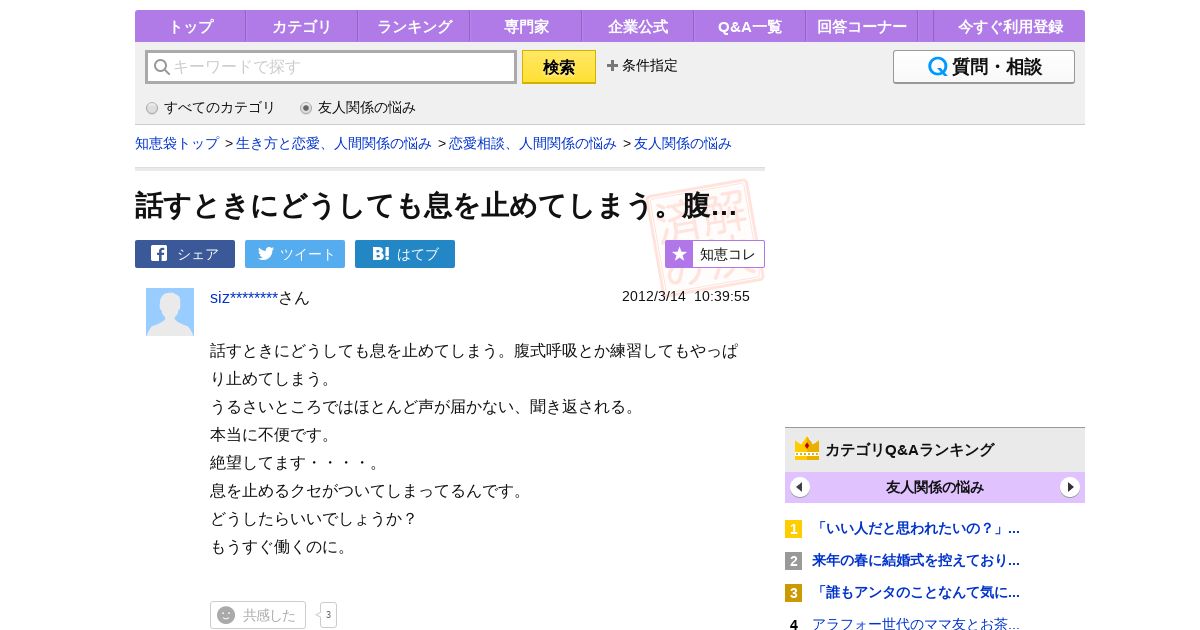The width and height of the screenshot is (1200, 630).
Task: Open the 専門家 navigation tab
Action: 526,27
